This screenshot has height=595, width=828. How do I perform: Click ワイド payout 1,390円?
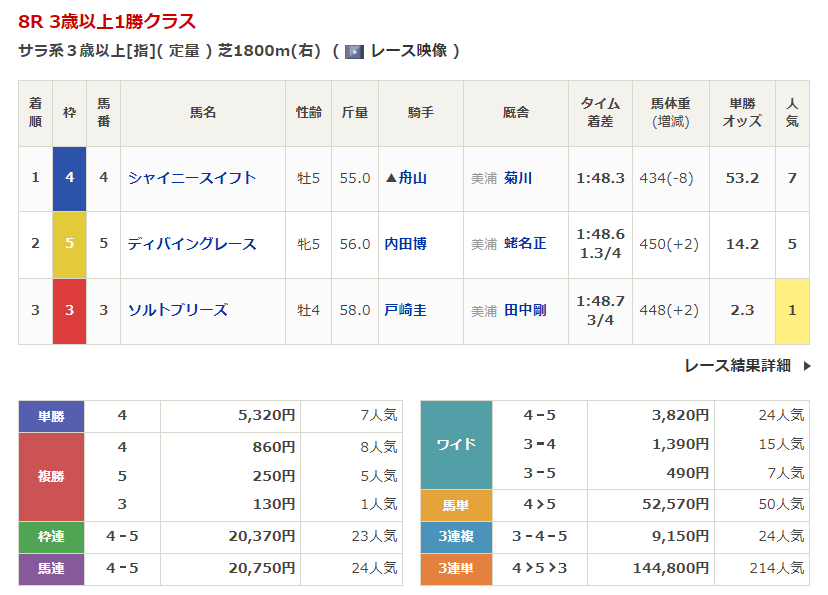pos(681,444)
